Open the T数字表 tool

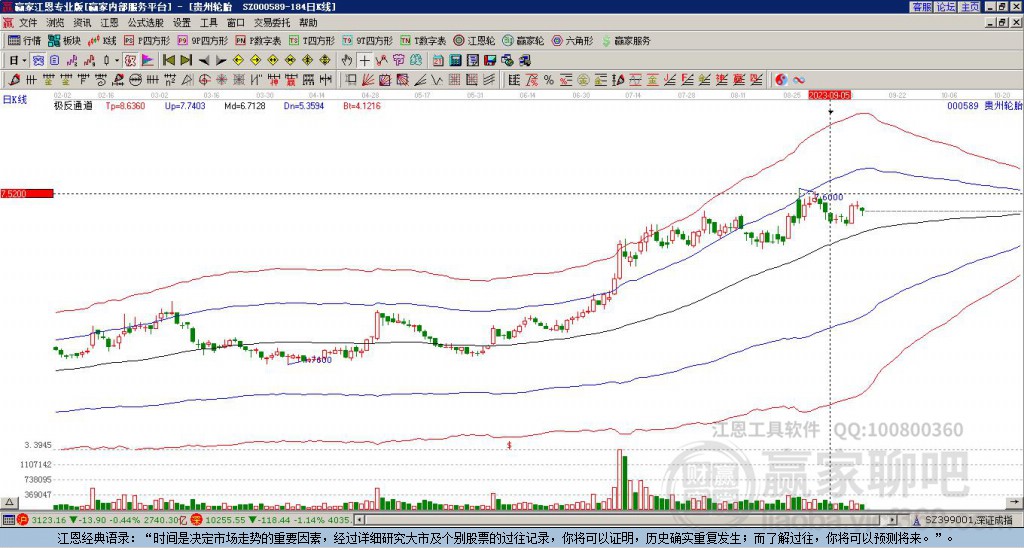[423, 40]
